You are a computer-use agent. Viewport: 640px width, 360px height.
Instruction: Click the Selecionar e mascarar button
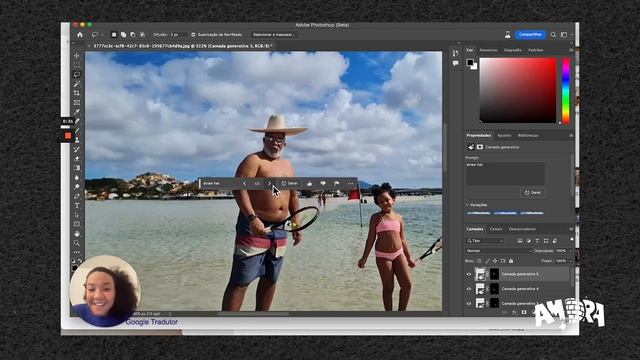tap(273, 35)
